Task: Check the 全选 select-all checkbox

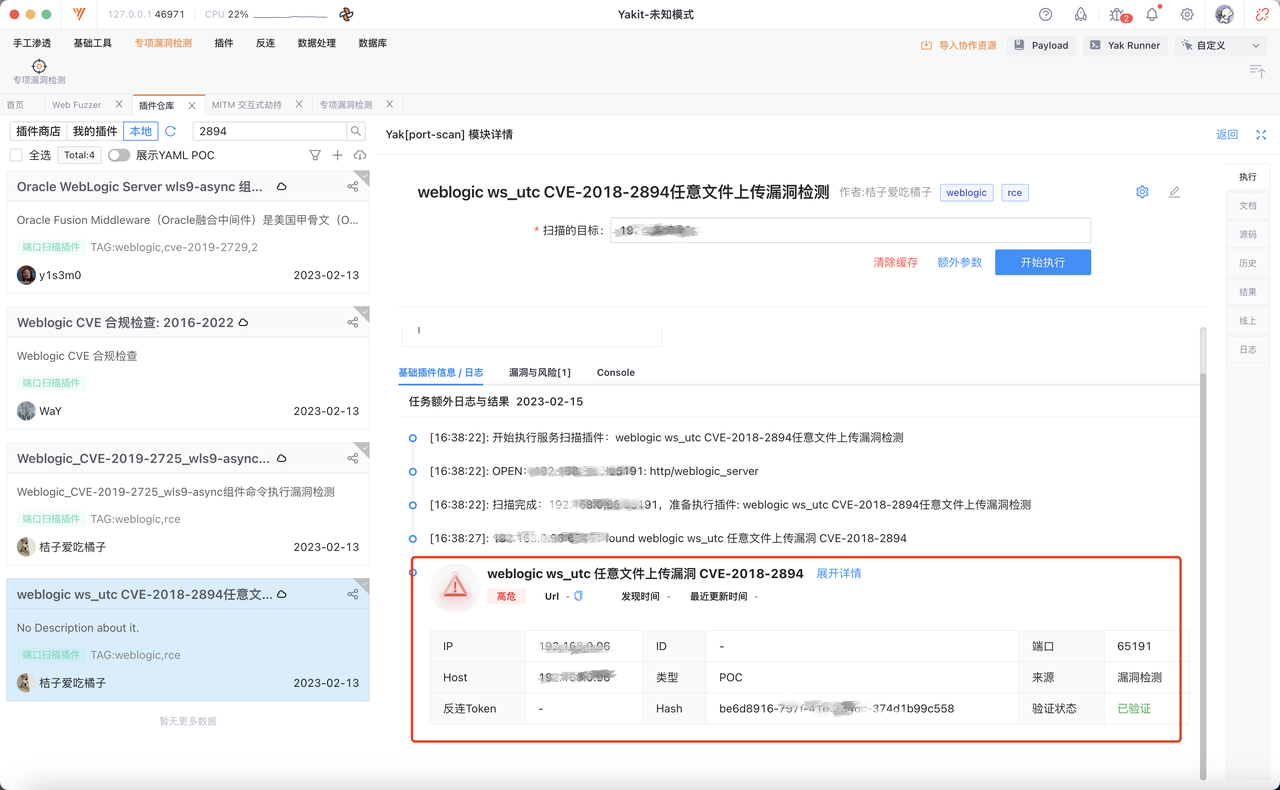Action: [16, 155]
